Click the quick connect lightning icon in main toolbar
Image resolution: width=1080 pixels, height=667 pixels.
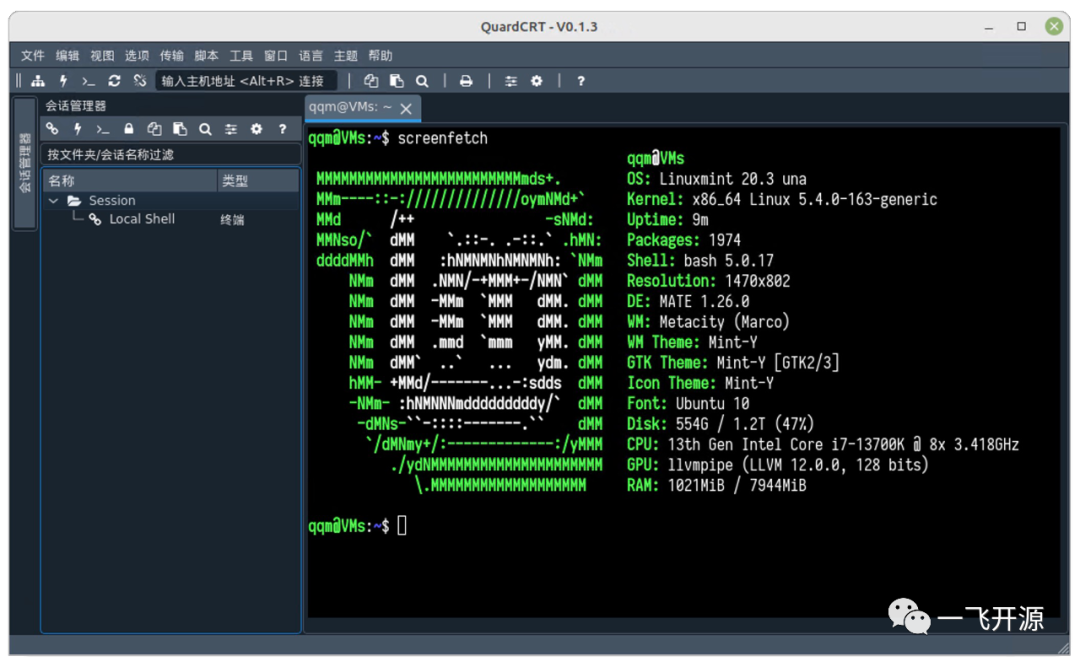click(x=63, y=81)
